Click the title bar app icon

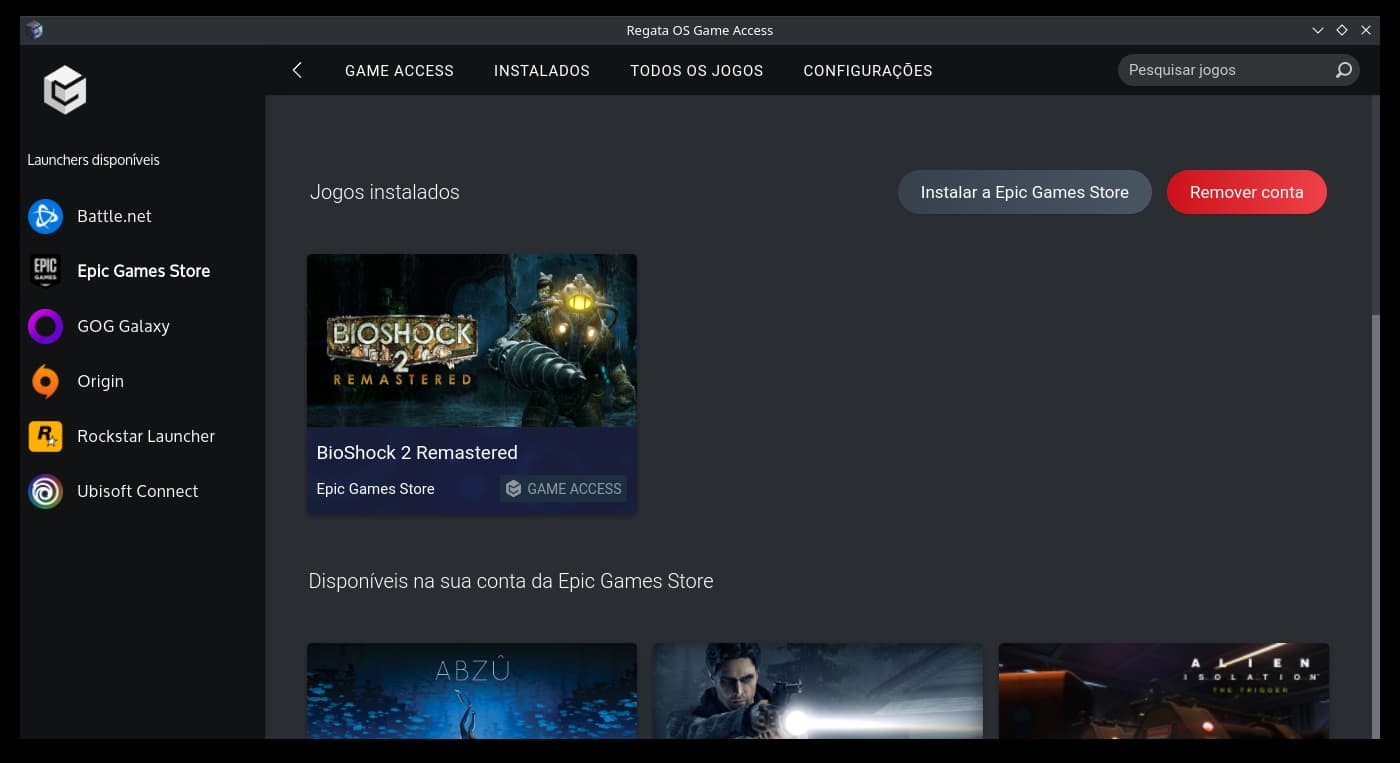[34, 30]
